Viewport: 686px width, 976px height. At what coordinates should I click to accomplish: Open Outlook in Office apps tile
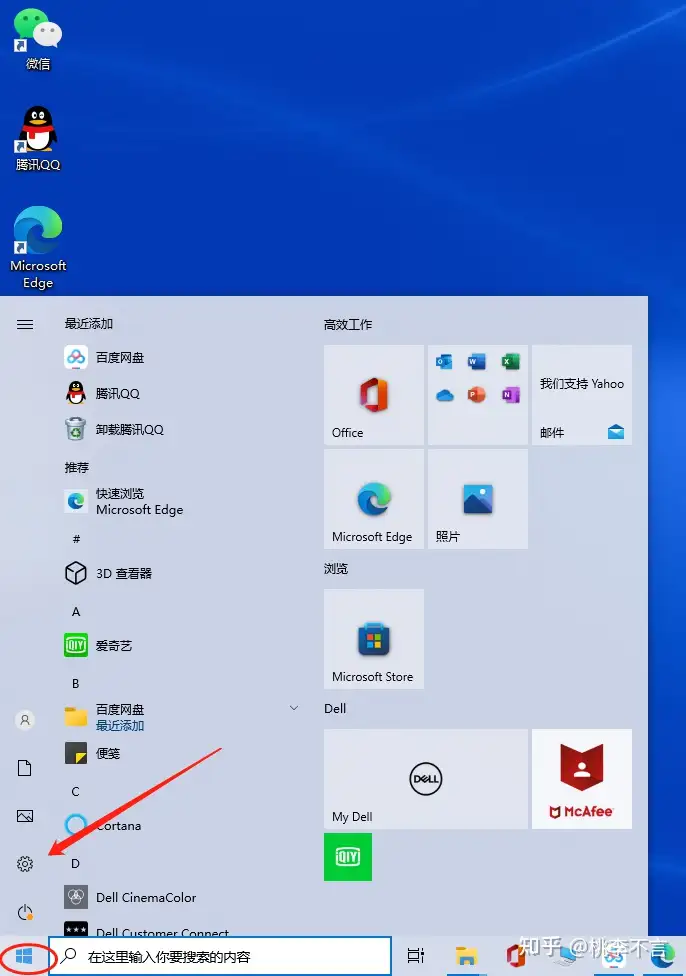click(444, 362)
